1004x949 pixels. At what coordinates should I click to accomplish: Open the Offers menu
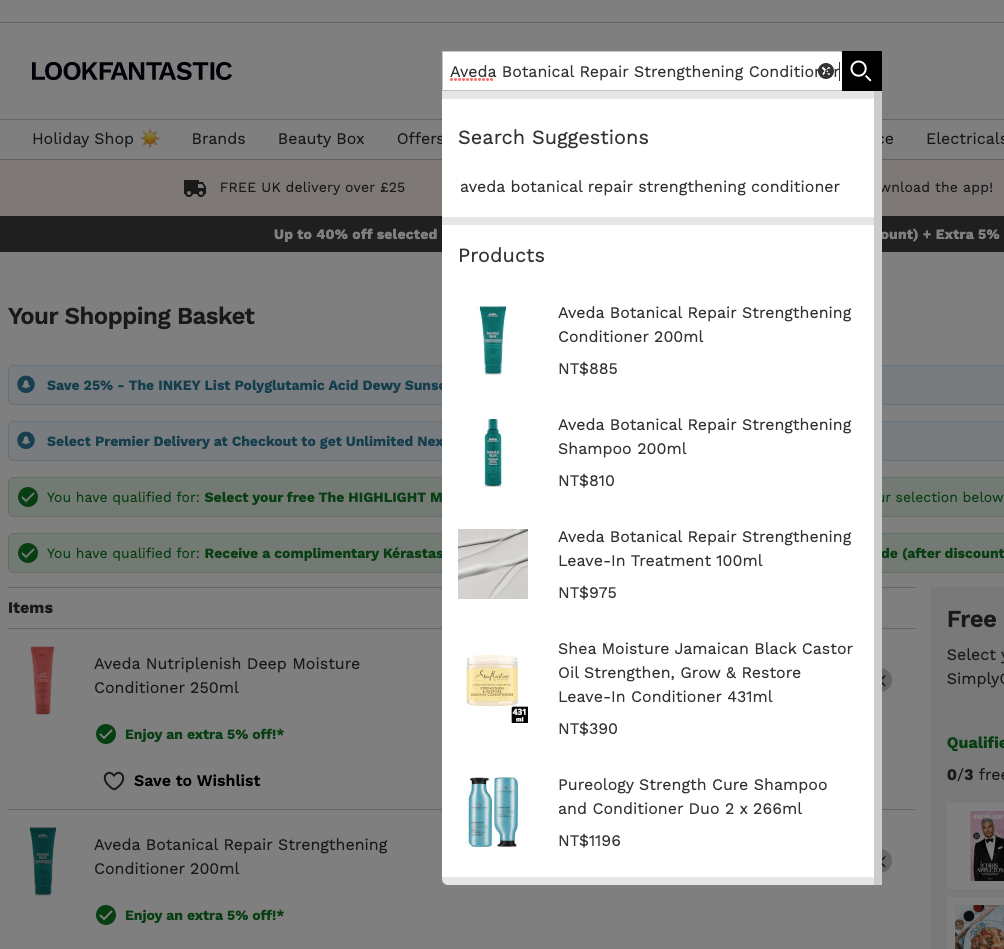[x=419, y=139]
